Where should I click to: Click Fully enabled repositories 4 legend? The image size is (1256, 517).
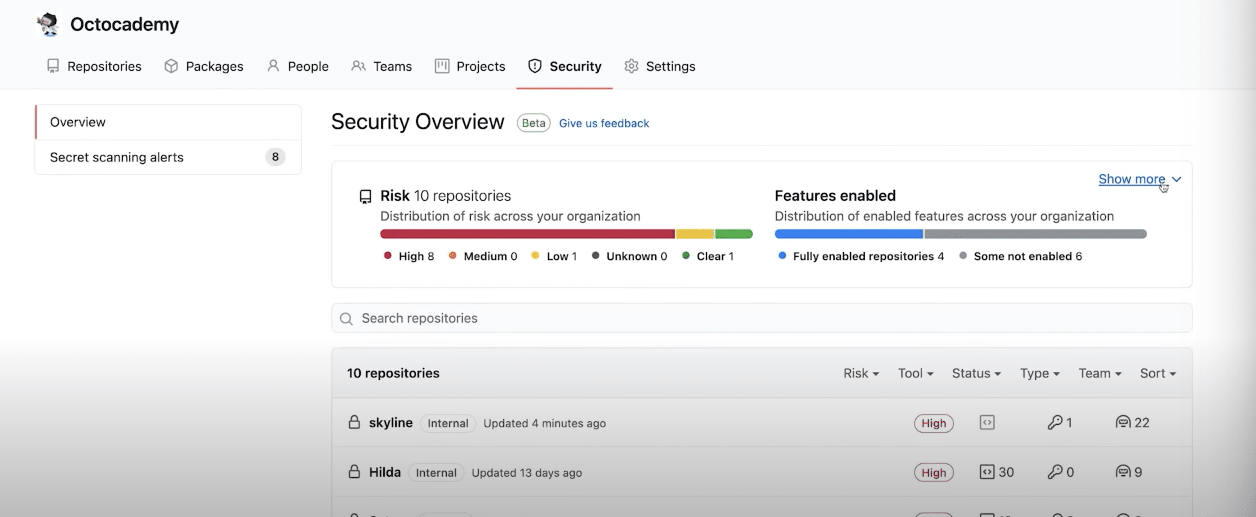pos(862,256)
